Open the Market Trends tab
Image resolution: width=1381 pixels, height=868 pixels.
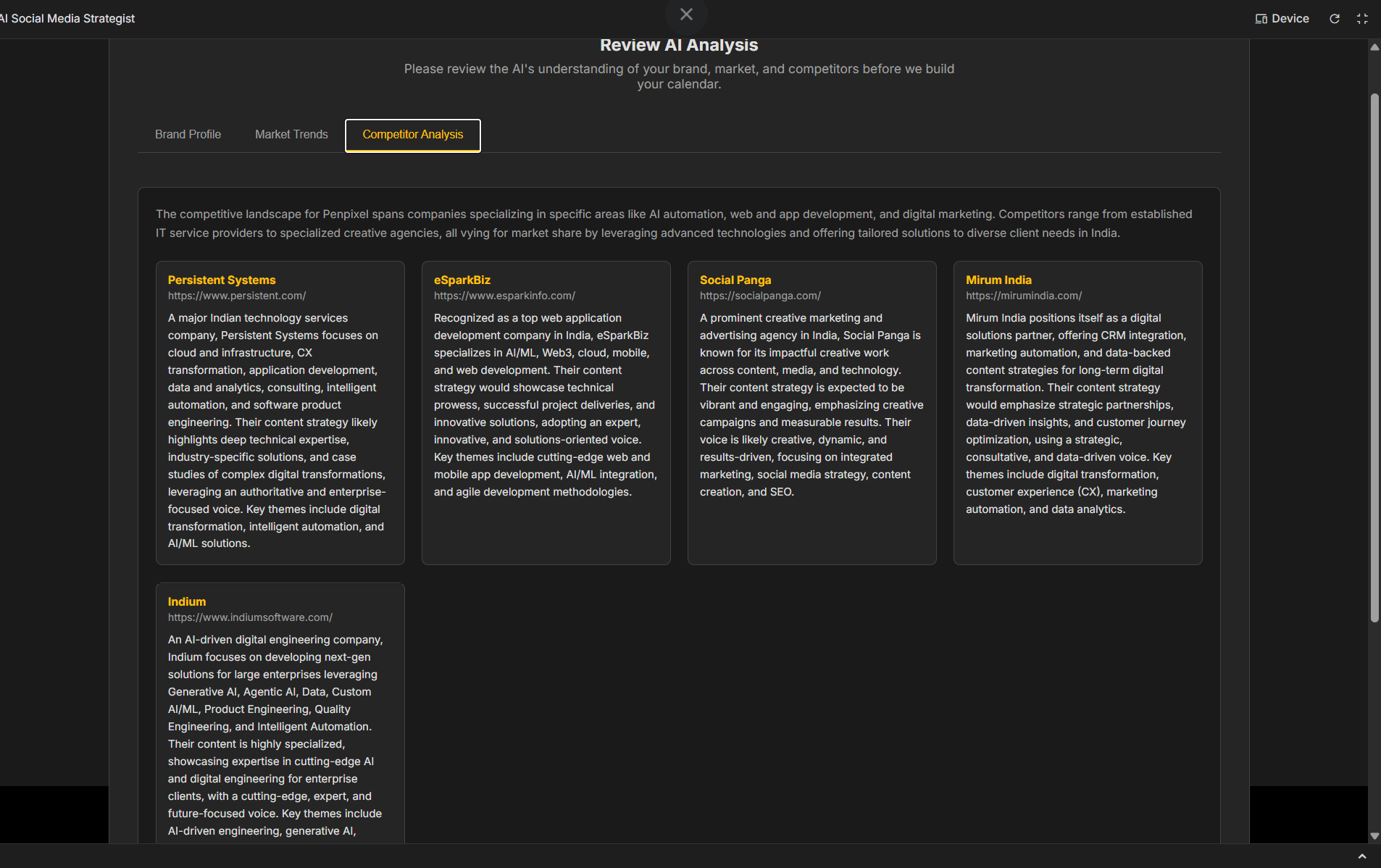coord(291,135)
